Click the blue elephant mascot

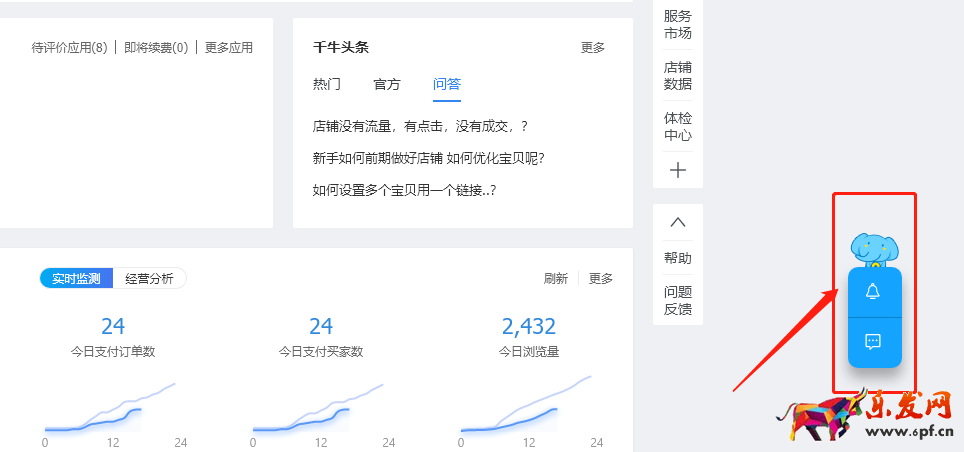[x=875, y=249]
